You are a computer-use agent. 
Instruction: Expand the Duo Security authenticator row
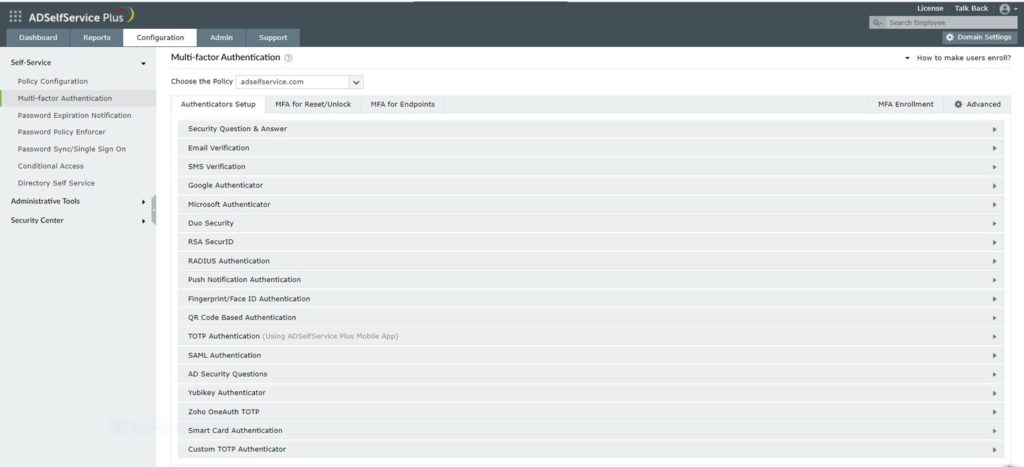590,223
